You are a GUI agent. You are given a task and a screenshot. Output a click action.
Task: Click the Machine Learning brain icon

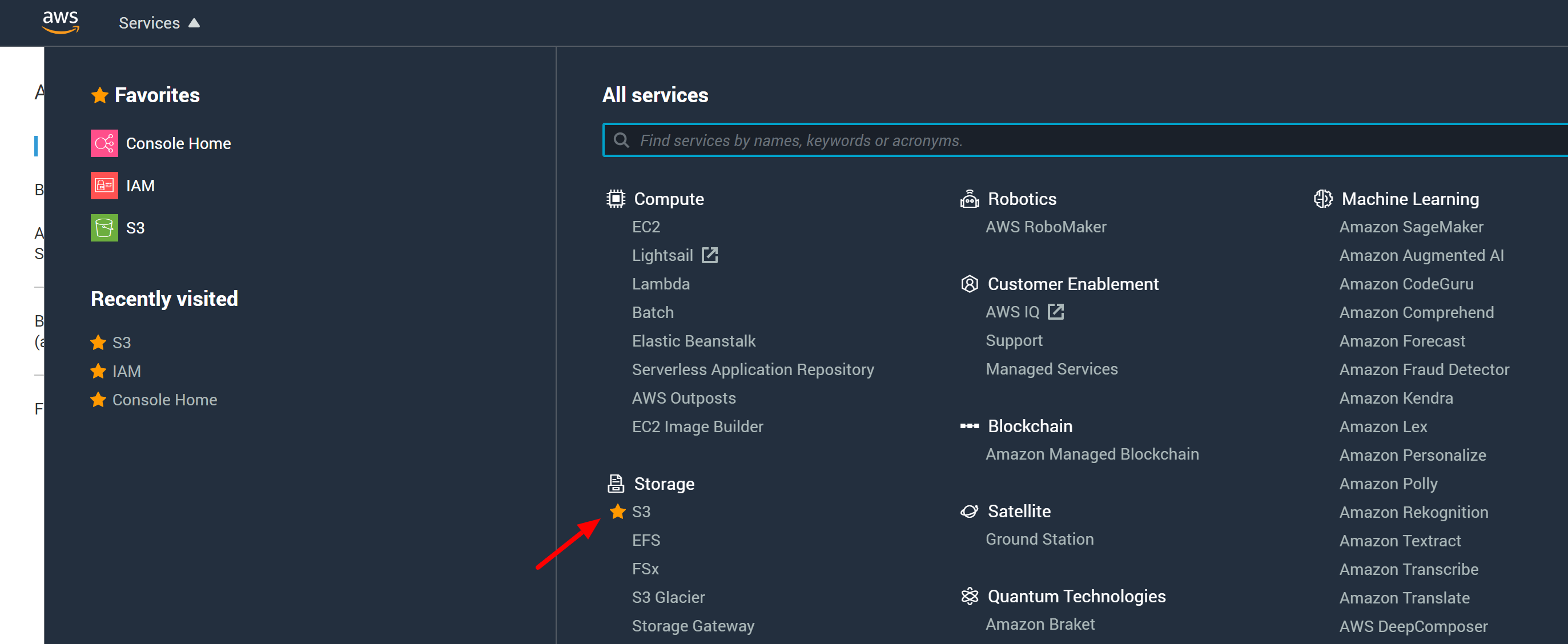pyautogui.click(x=1322, y=199)
